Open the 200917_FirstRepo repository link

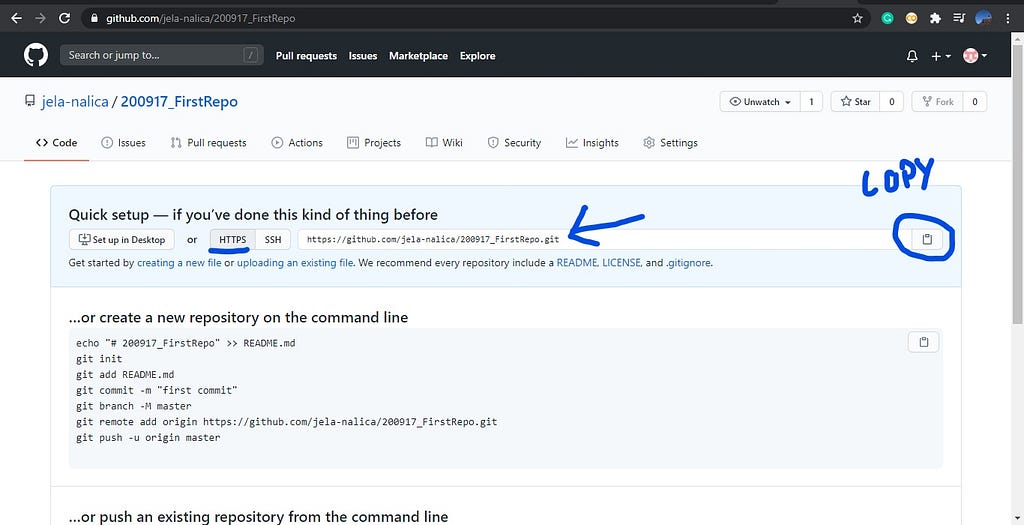pyautogui.click(x=179, y=102)
